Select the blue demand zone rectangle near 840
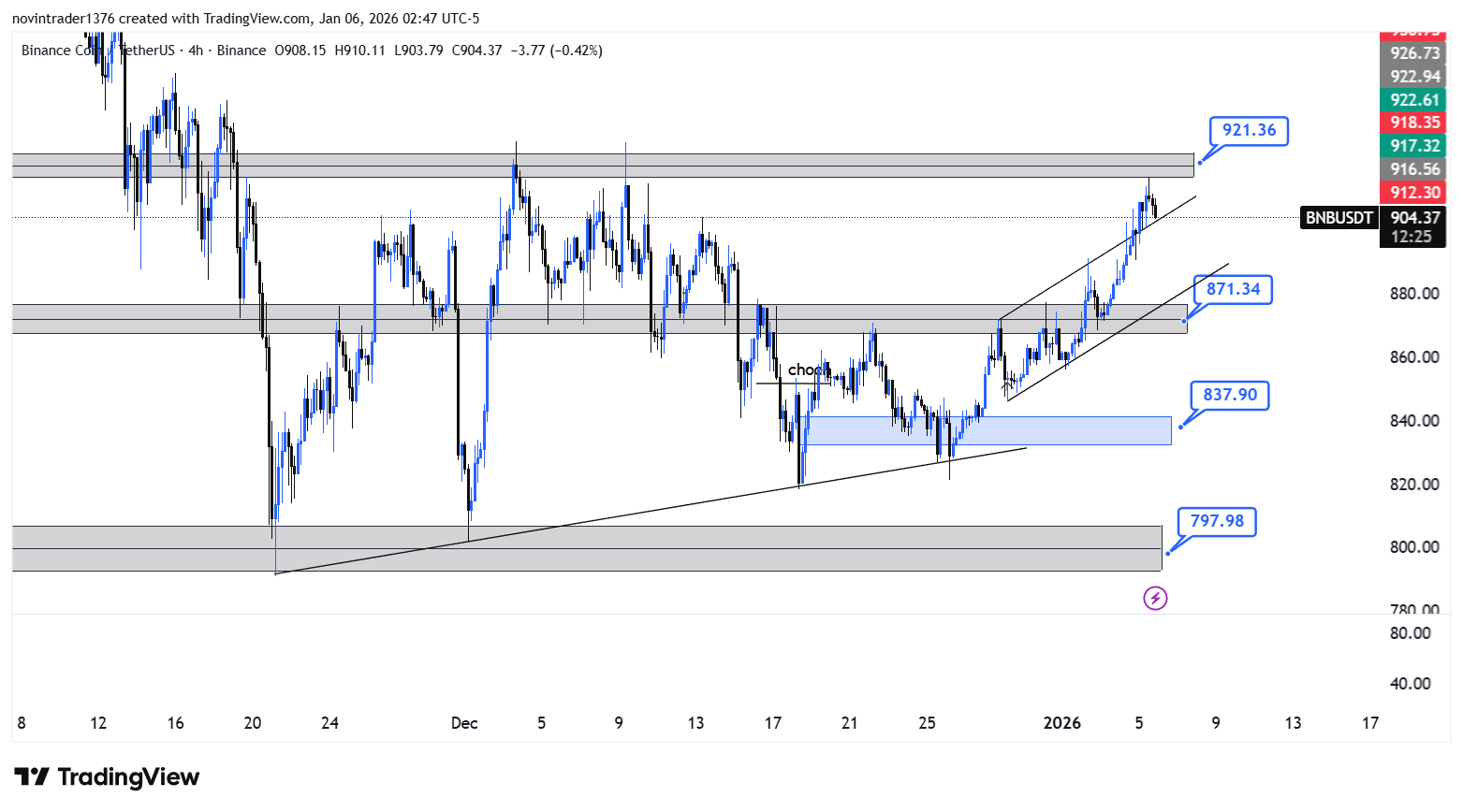This screenshot has width=1463, height=812. (x=988, y=430)
